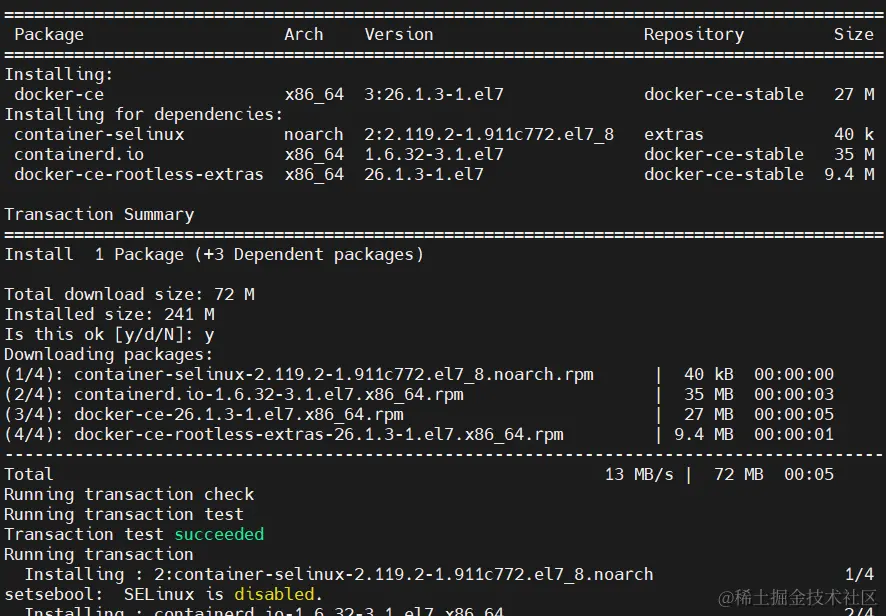Click the 'Arch' column header
Screen dimensions: 886x616
[303, 34]
